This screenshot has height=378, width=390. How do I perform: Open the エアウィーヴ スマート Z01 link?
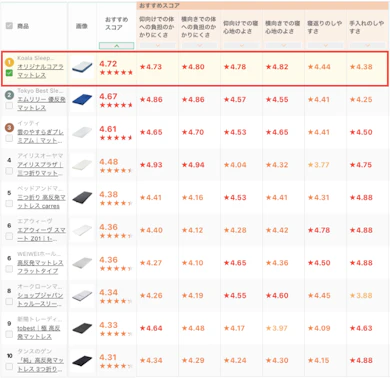[x=41, y=234]
